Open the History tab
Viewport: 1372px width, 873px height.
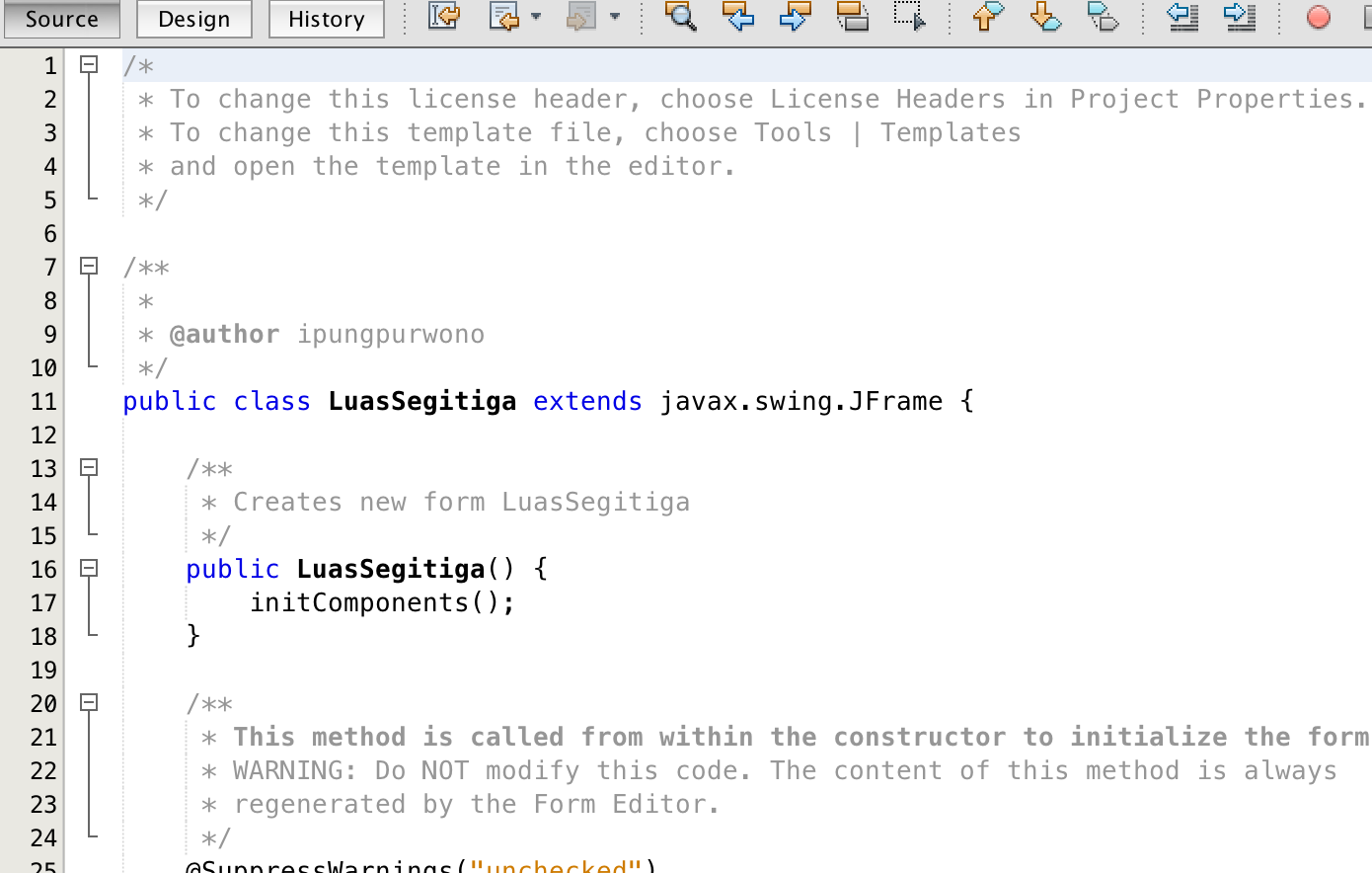coord(326,19)
